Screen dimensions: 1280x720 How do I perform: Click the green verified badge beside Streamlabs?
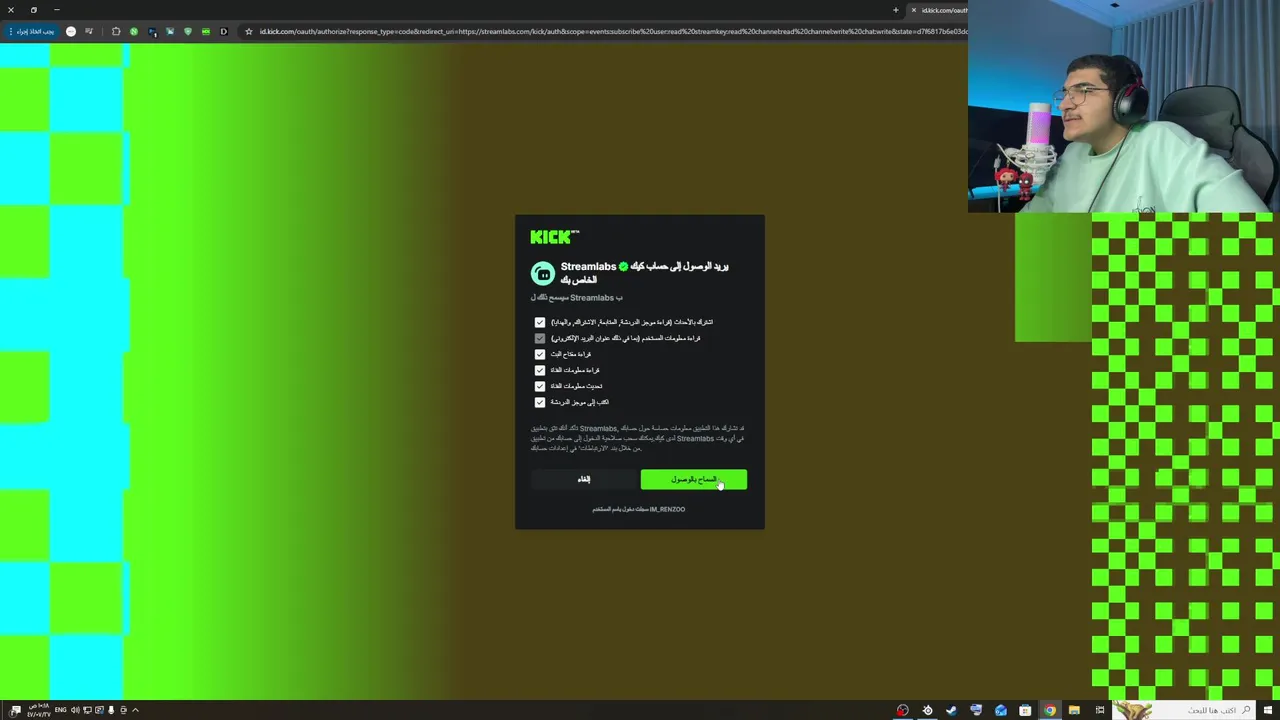[x=623, y=267]
